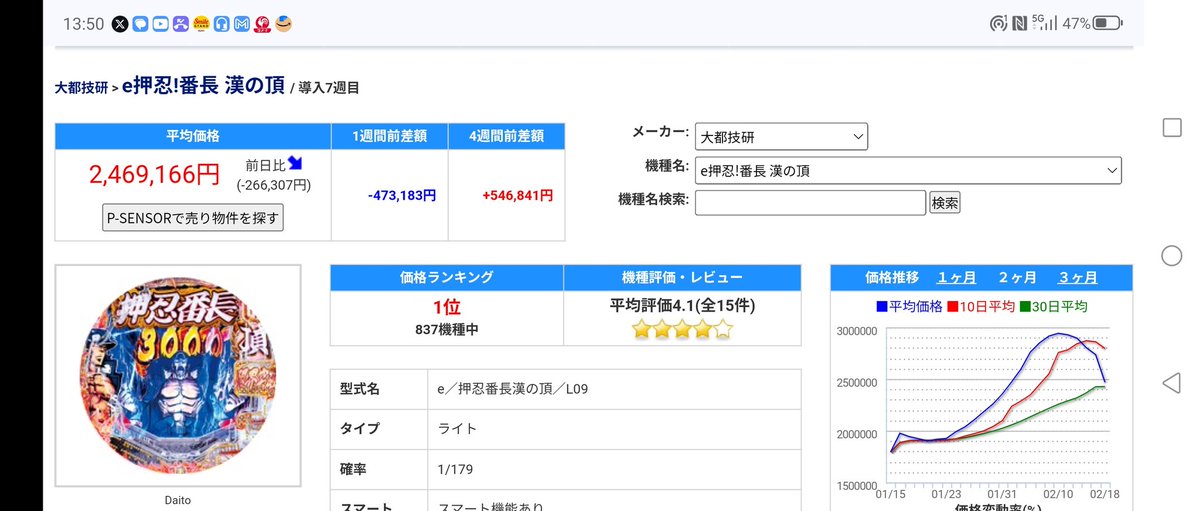Click the -473,183円 one-week difference value
Image resolution: width=1200 pixels, height=511 pixels.
pos(402,196)
